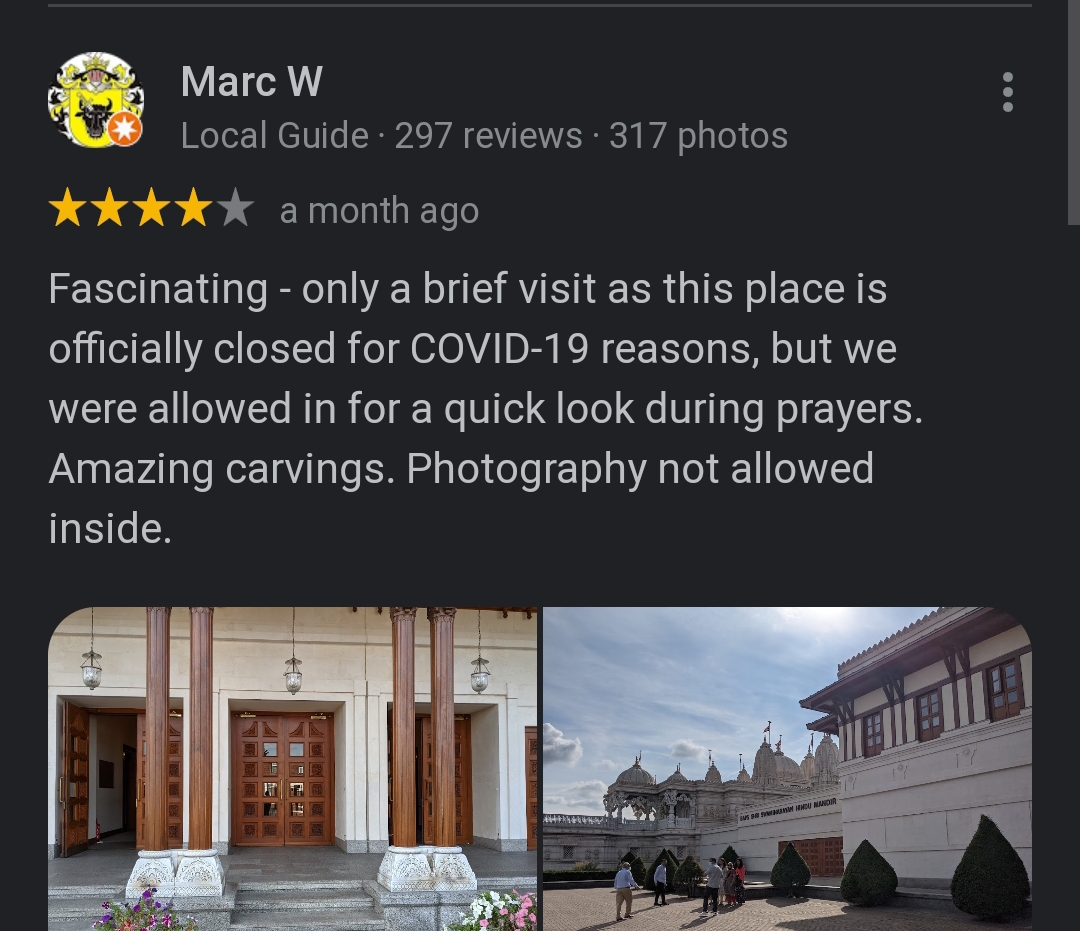This screenshot has height=931, width=1080.
Task: Select the second yellow rating star
Action: tap(110, 209)
